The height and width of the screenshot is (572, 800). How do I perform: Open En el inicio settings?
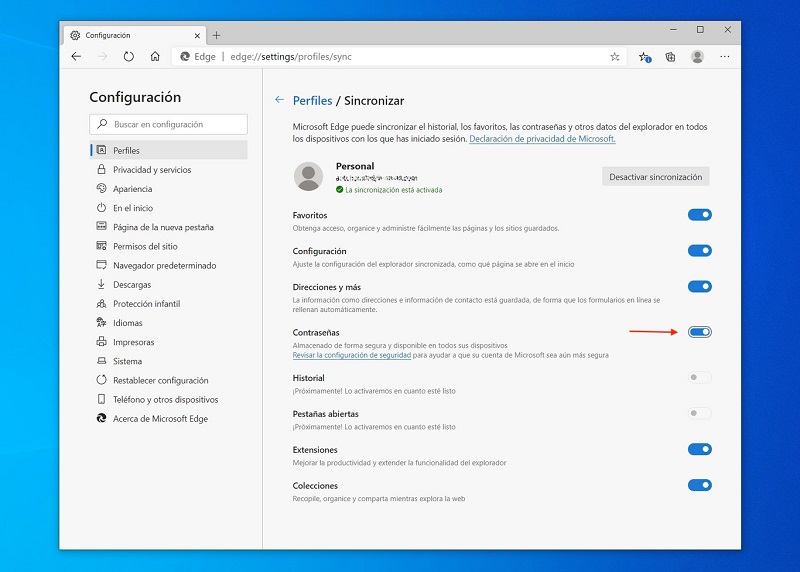pos(168,208)
